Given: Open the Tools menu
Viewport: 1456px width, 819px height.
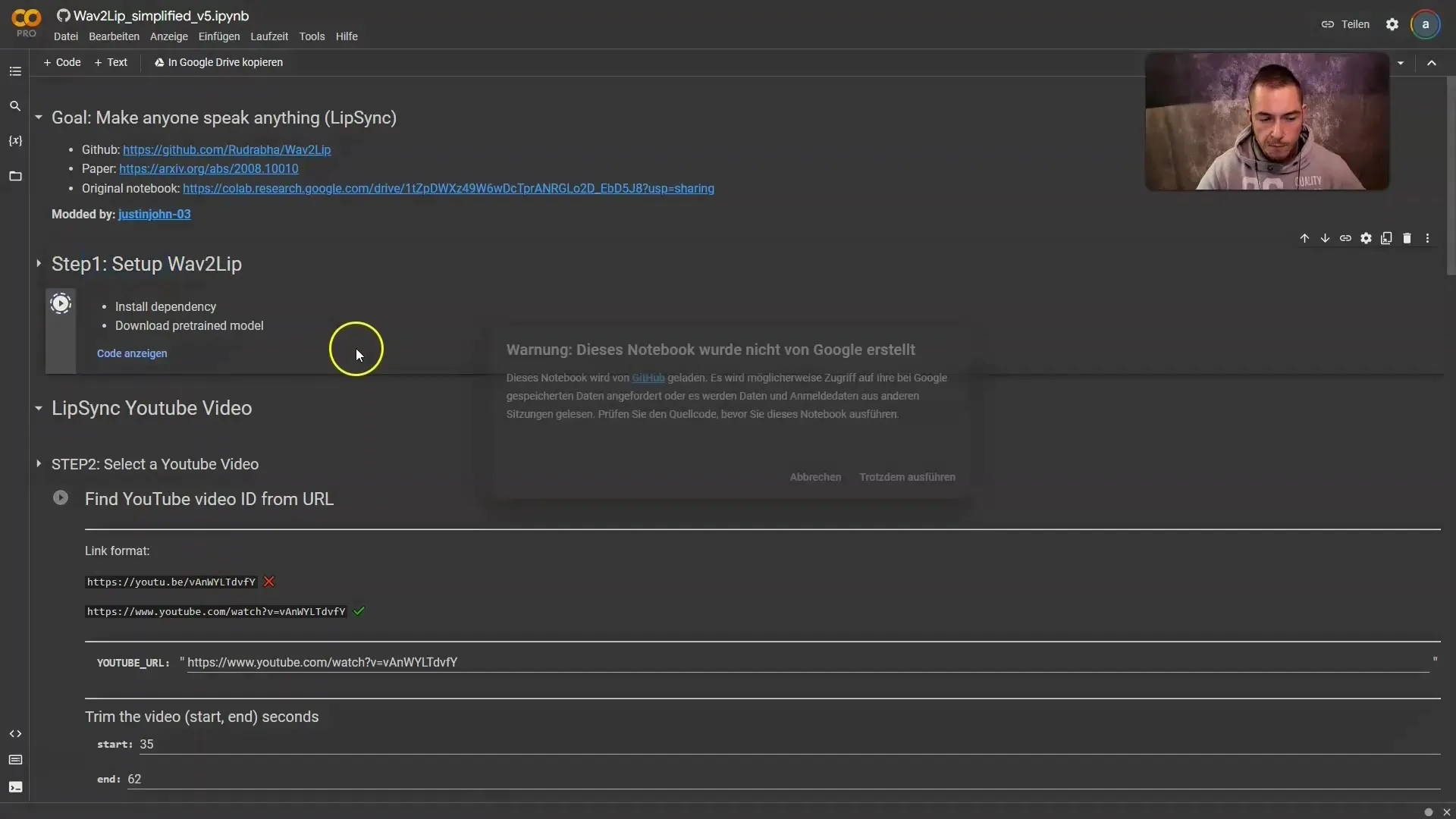Looking at the screenshot, I should pyautogui.click(x=312, y=36).
